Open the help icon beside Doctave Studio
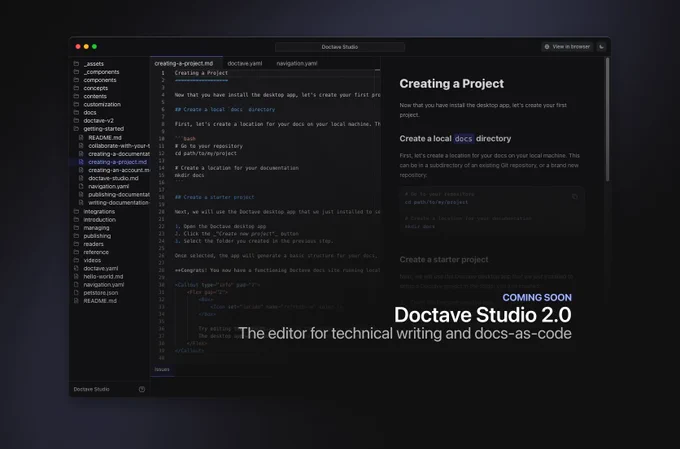 click(142, 389)
